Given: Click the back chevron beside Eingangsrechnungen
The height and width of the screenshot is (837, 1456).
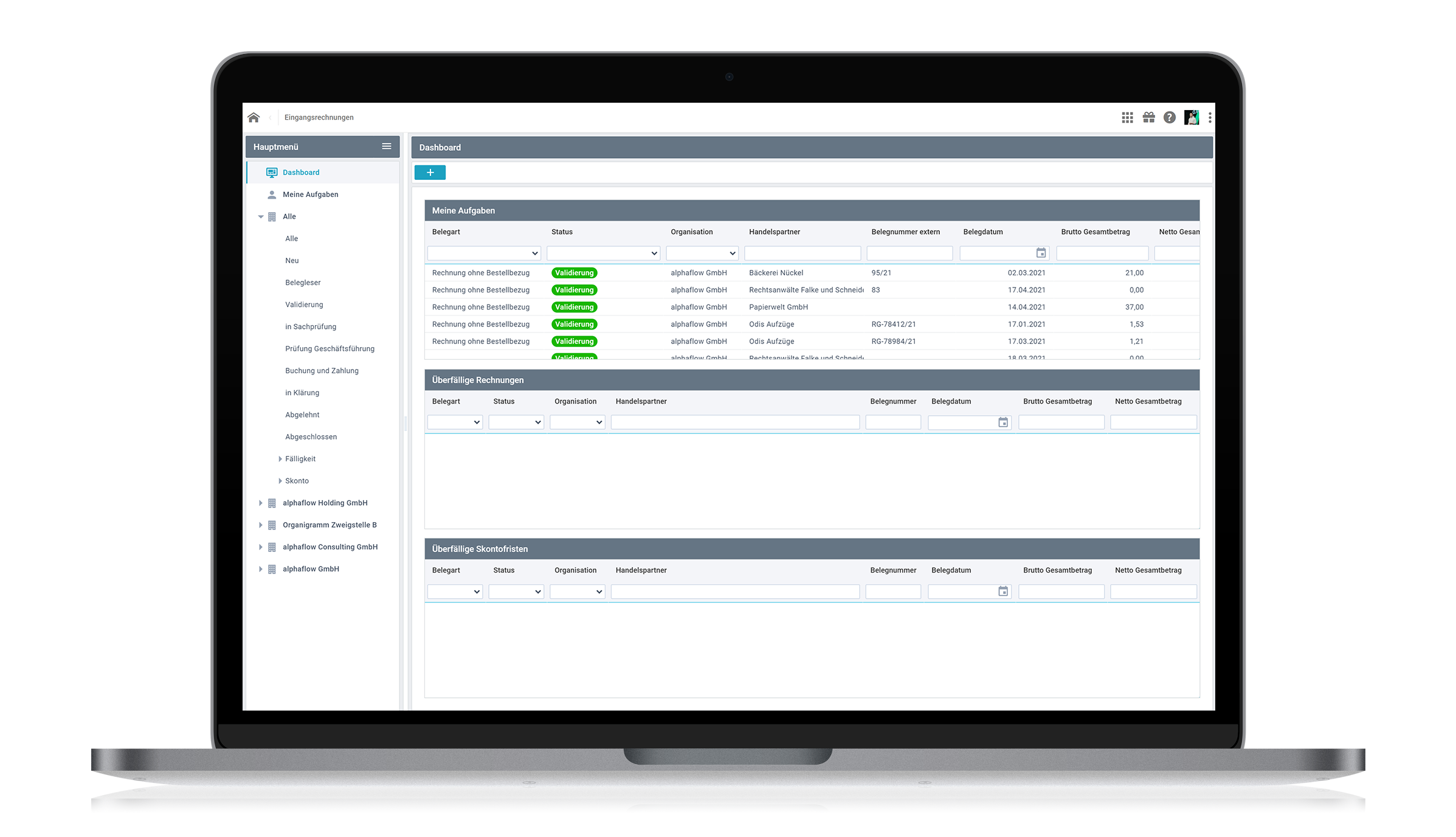Looking at the screenshot, I should tap(270, 117).
